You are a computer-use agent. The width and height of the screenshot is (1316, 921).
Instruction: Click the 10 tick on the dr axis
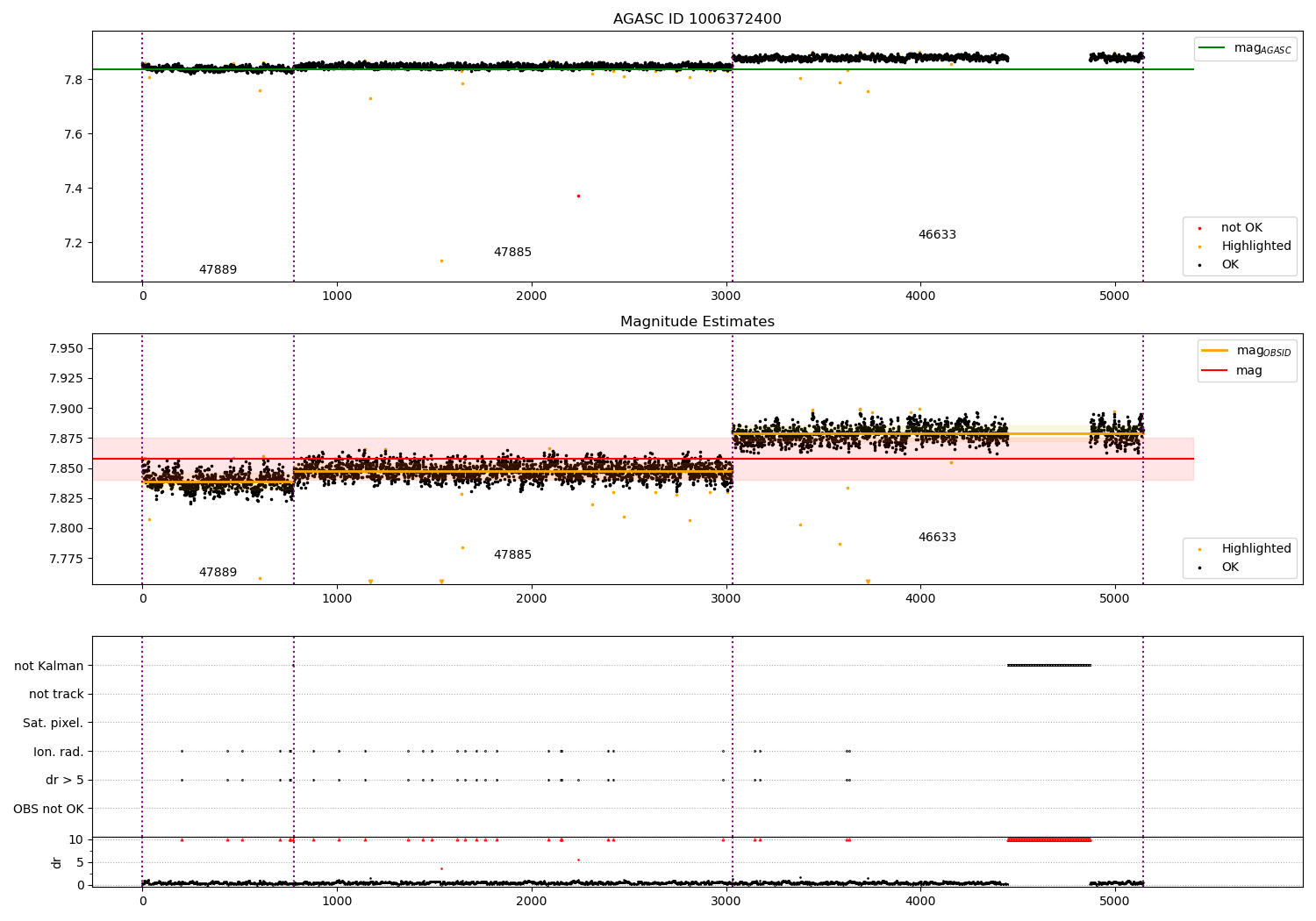[x=76, y=839]
